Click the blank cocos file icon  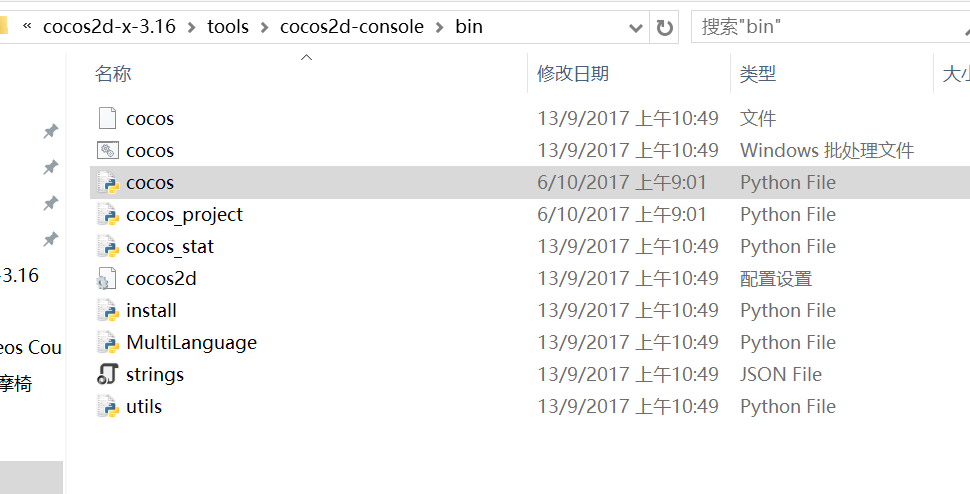tap(107, 119)
